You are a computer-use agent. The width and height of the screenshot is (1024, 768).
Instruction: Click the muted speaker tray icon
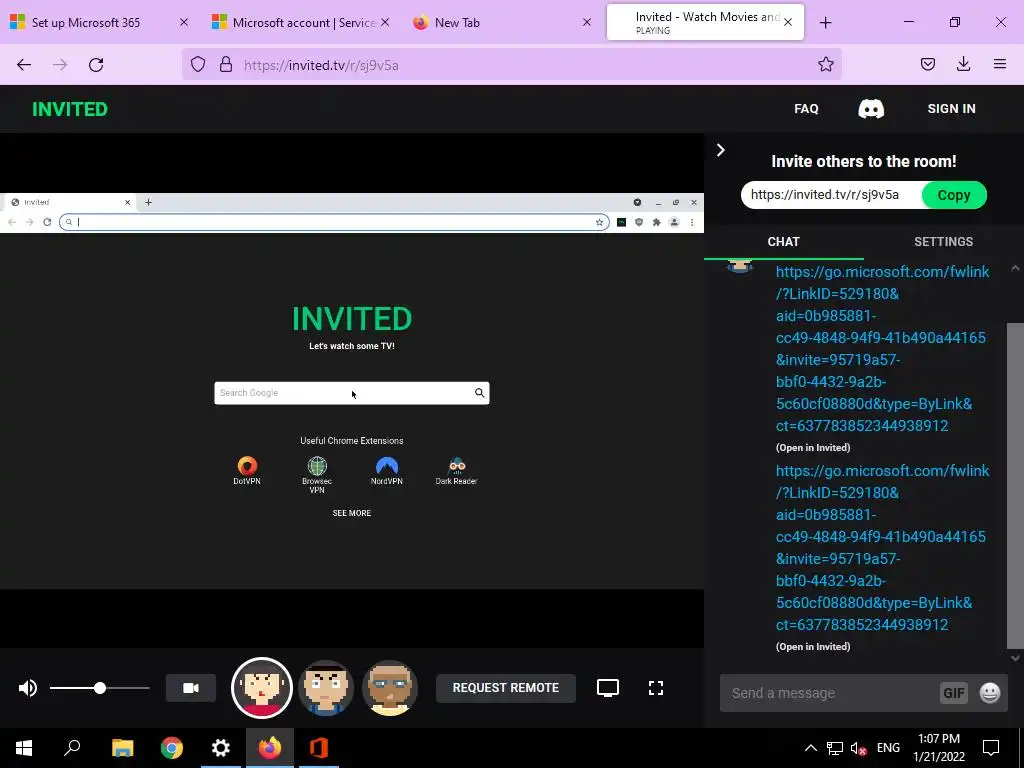pos(858,748)
